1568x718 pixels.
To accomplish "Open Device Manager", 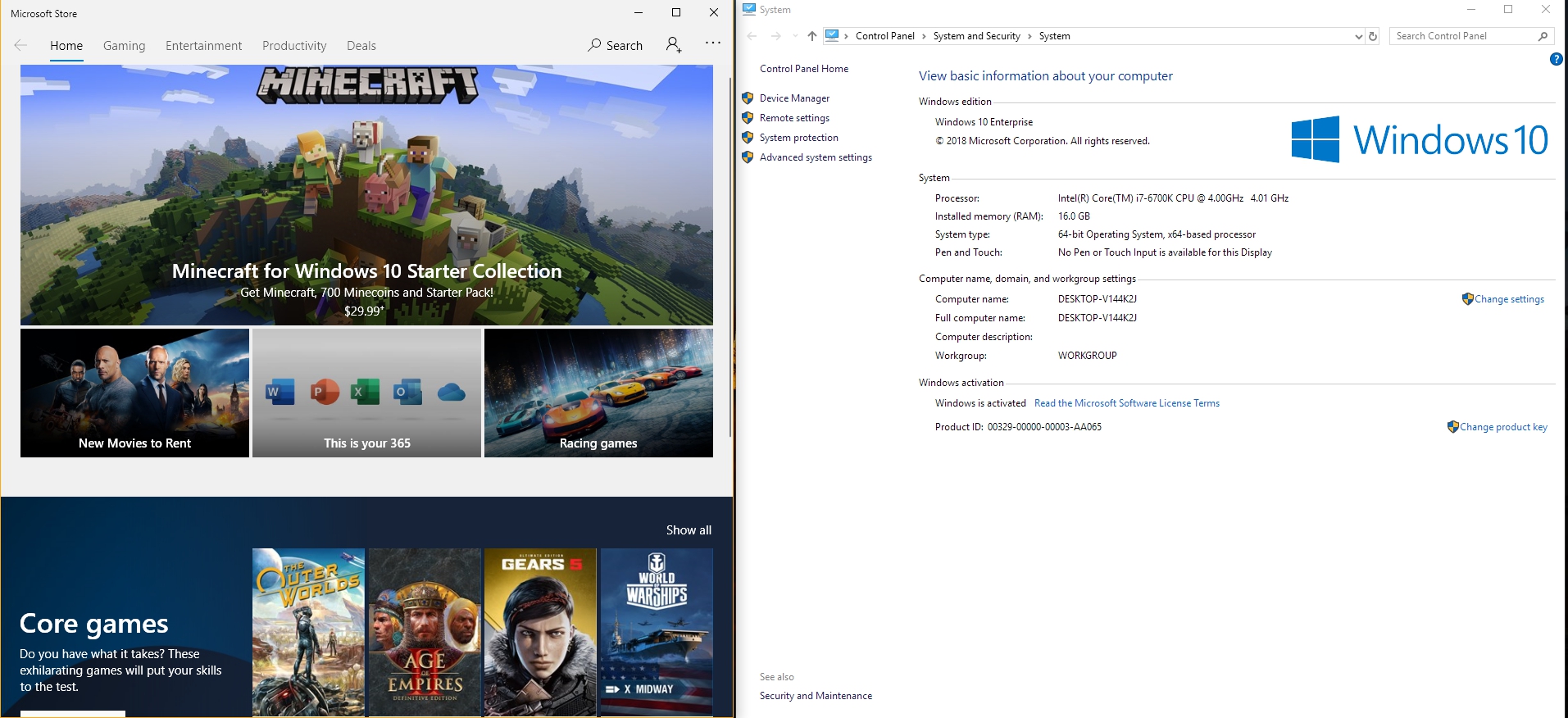I will [794, 98].
